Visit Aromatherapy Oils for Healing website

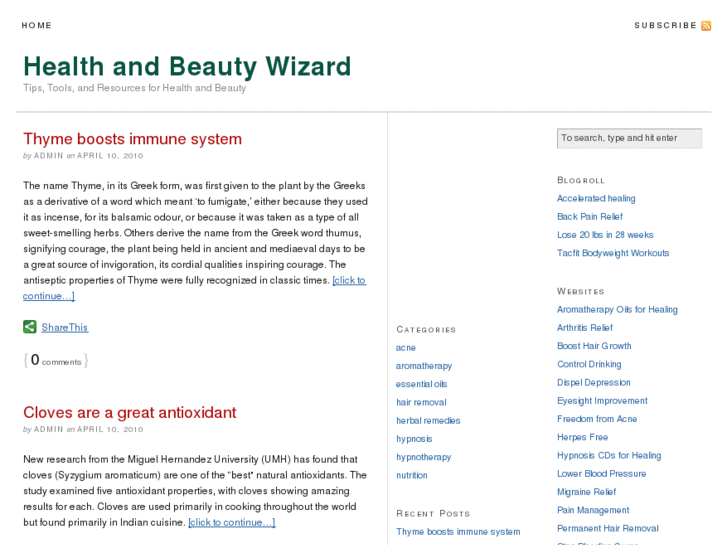click(x=617, y=309)
